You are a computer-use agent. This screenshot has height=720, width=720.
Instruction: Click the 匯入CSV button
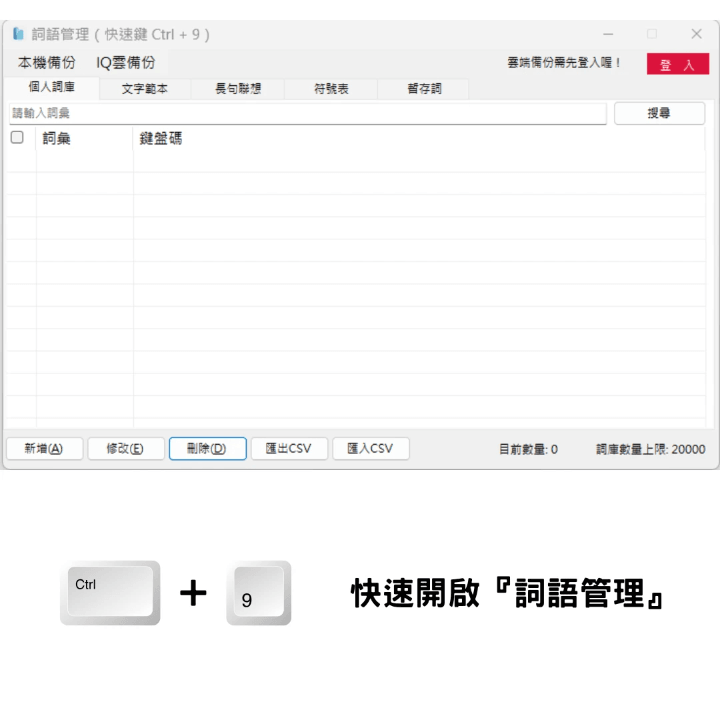371,449
